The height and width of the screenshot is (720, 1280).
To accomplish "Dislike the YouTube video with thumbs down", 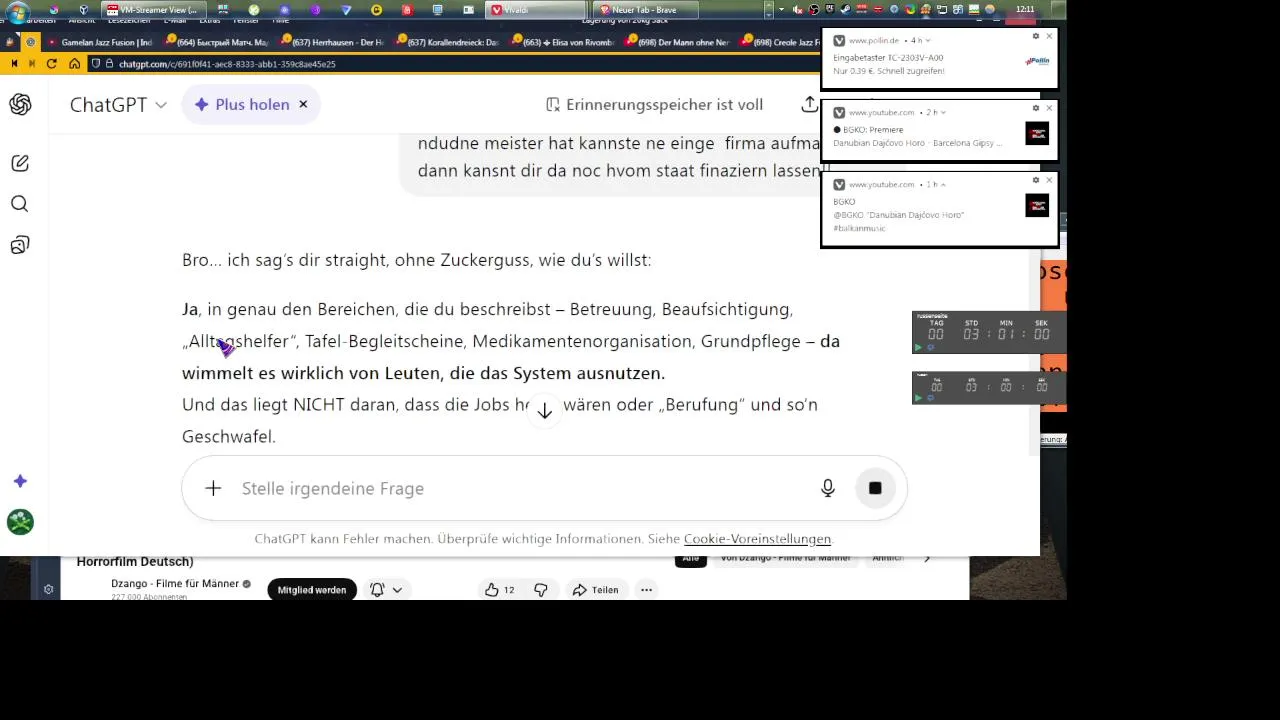I will [541, 590].
